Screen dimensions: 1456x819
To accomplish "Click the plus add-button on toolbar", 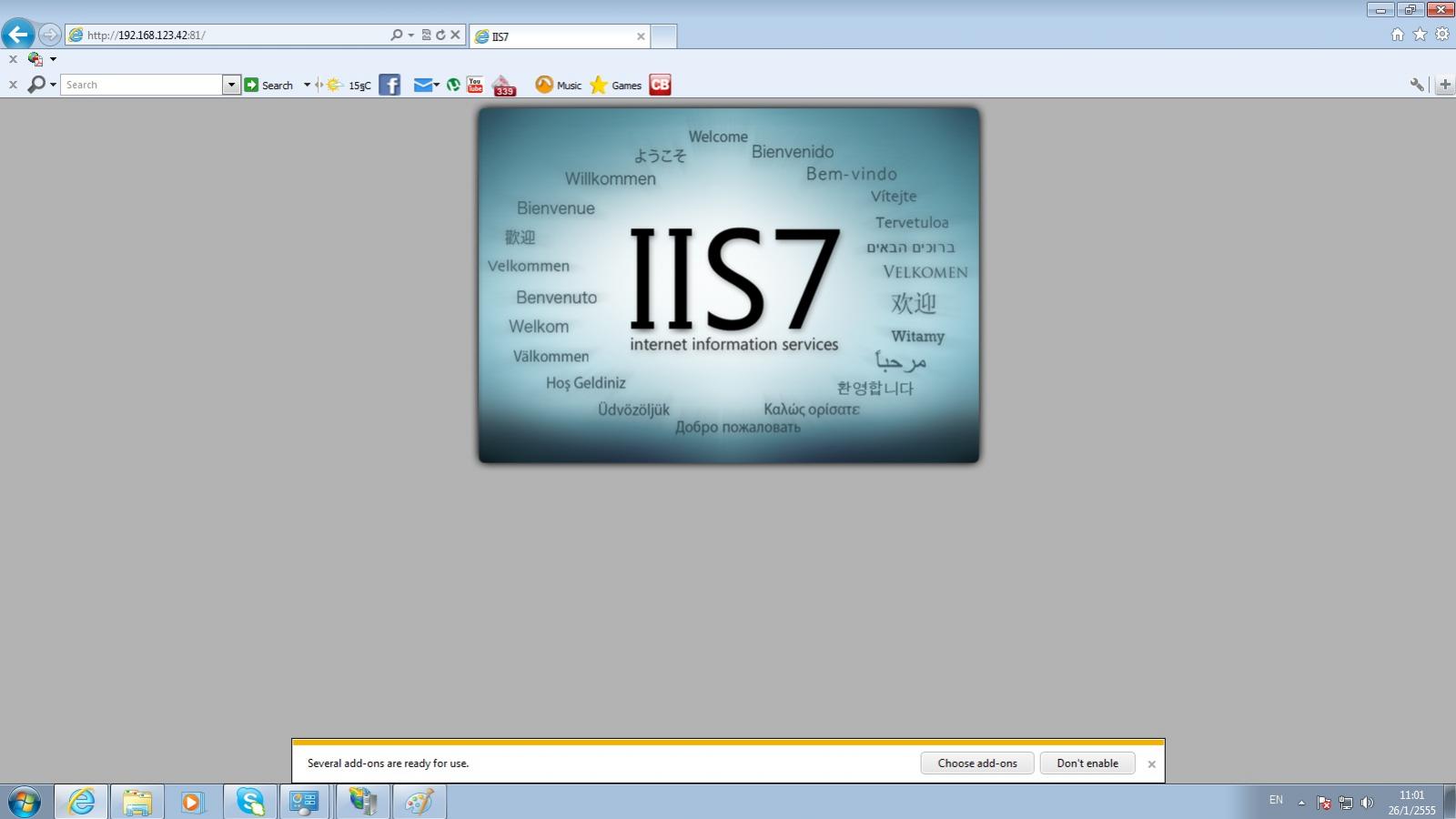I will coord(1445,85).
